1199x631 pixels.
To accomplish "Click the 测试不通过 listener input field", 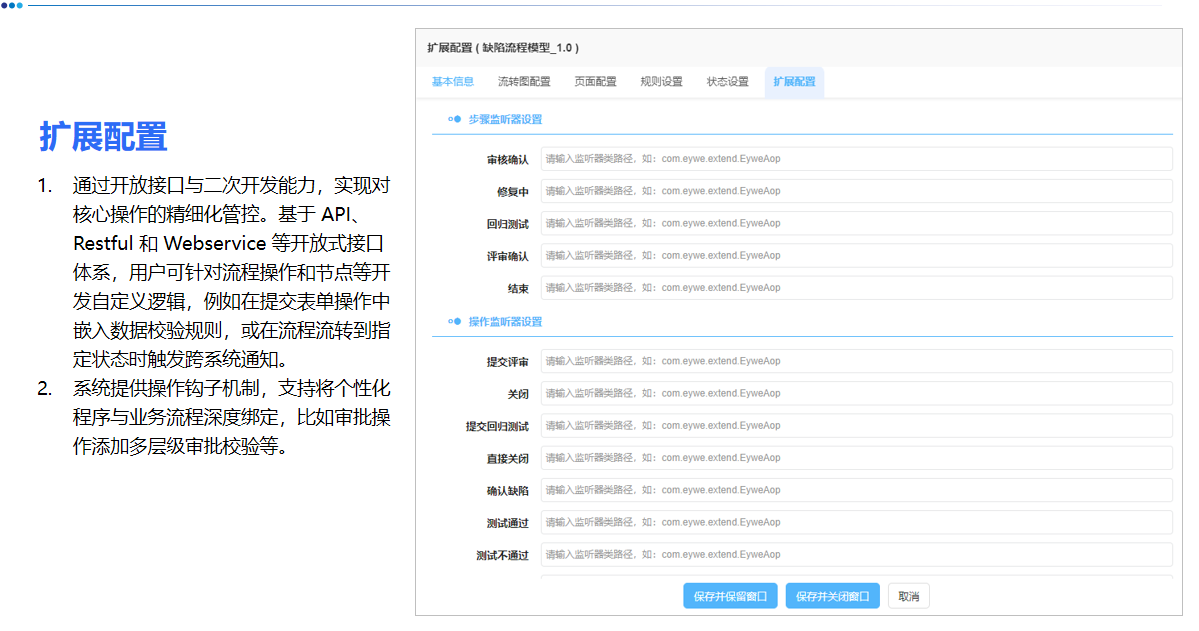I will point(857,554).
